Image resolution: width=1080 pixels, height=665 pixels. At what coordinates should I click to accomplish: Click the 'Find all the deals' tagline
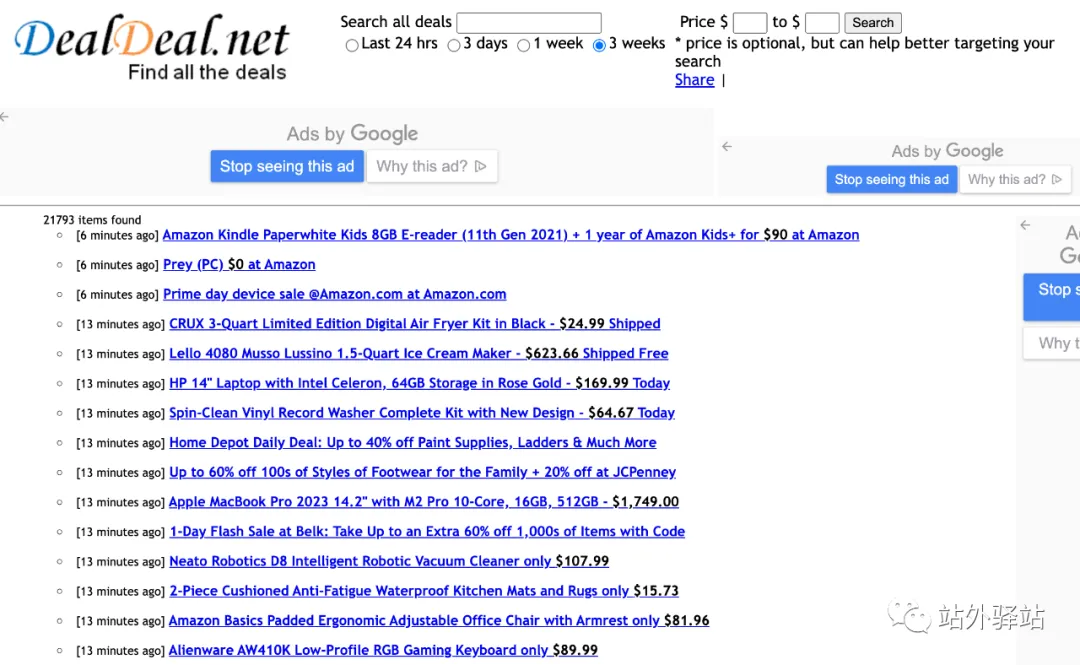click(207, 72)
